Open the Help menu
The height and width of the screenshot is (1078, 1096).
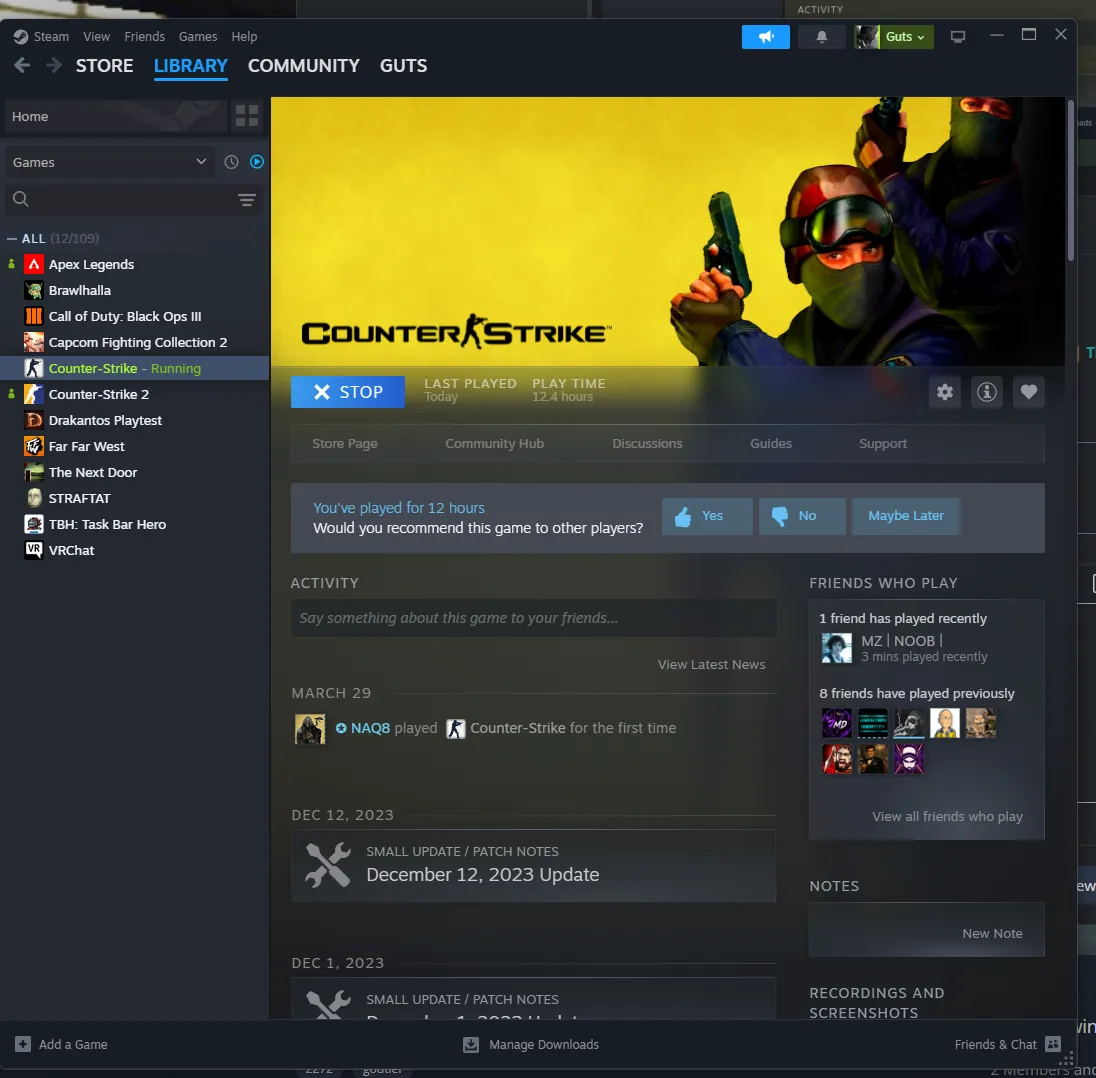pos(244,36)
